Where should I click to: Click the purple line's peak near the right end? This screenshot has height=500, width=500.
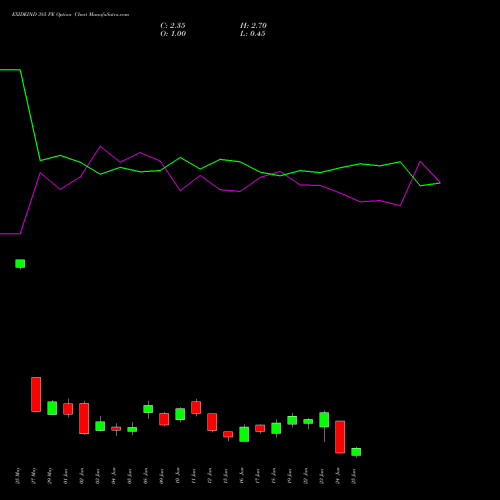coord(420,162)
